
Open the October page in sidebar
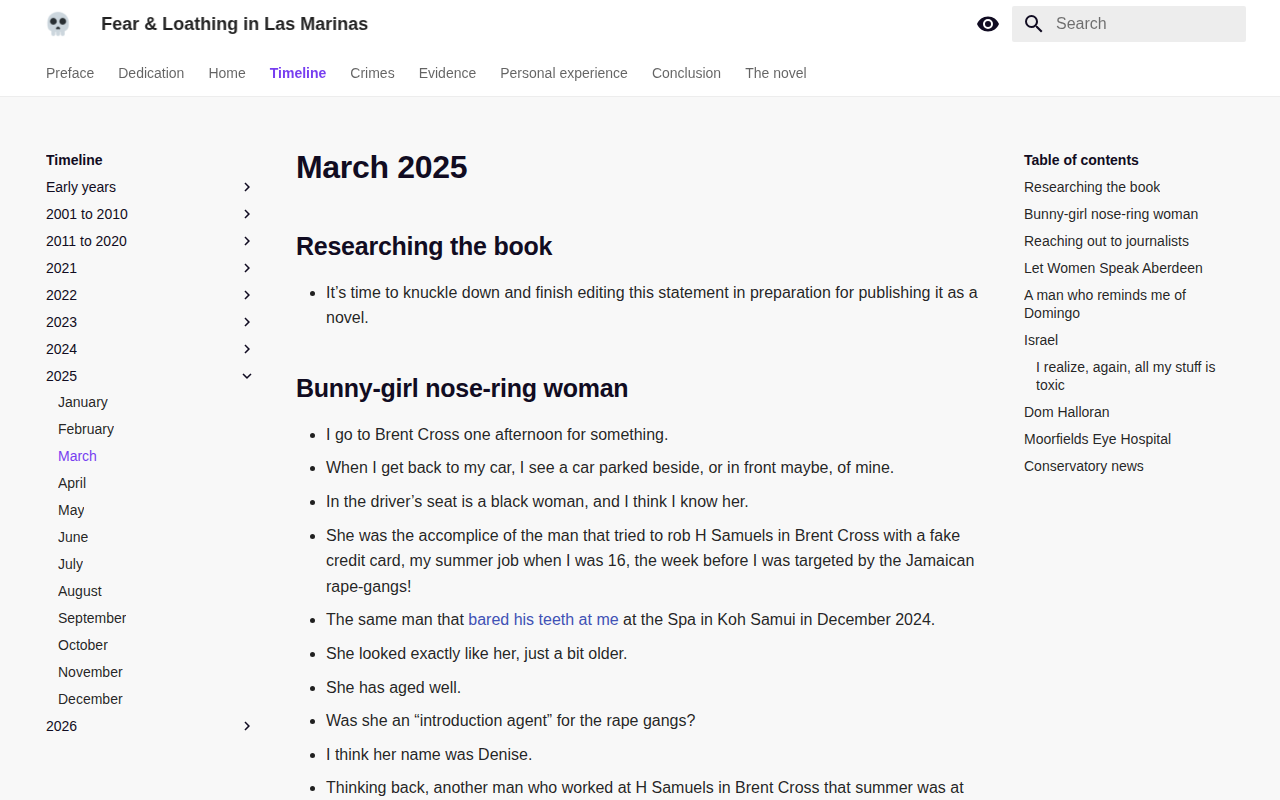tap(83, 645)
